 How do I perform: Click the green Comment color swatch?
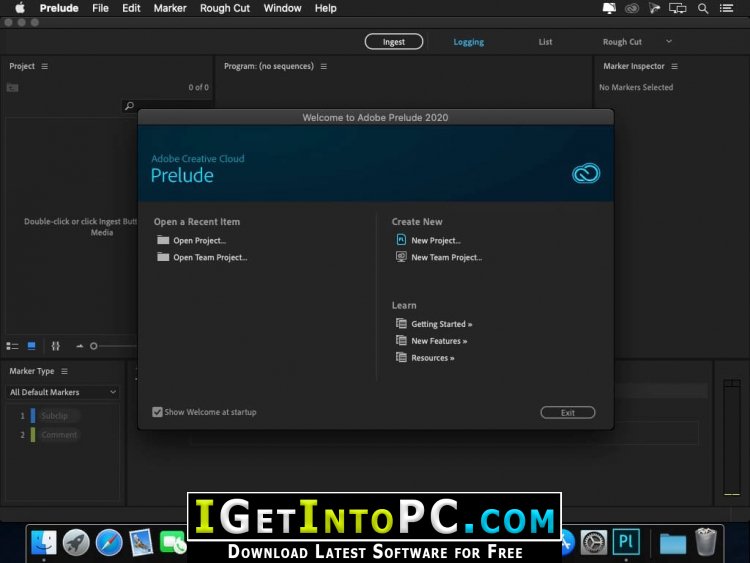33,435
